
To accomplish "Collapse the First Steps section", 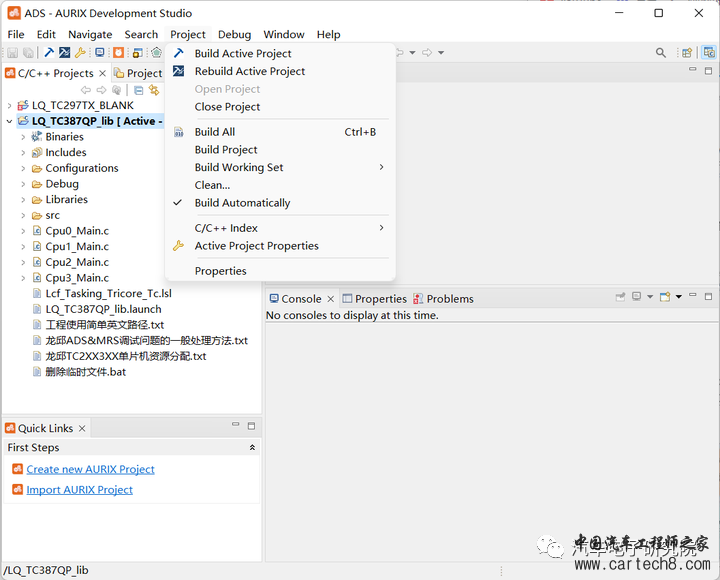I will coord(252,447).
